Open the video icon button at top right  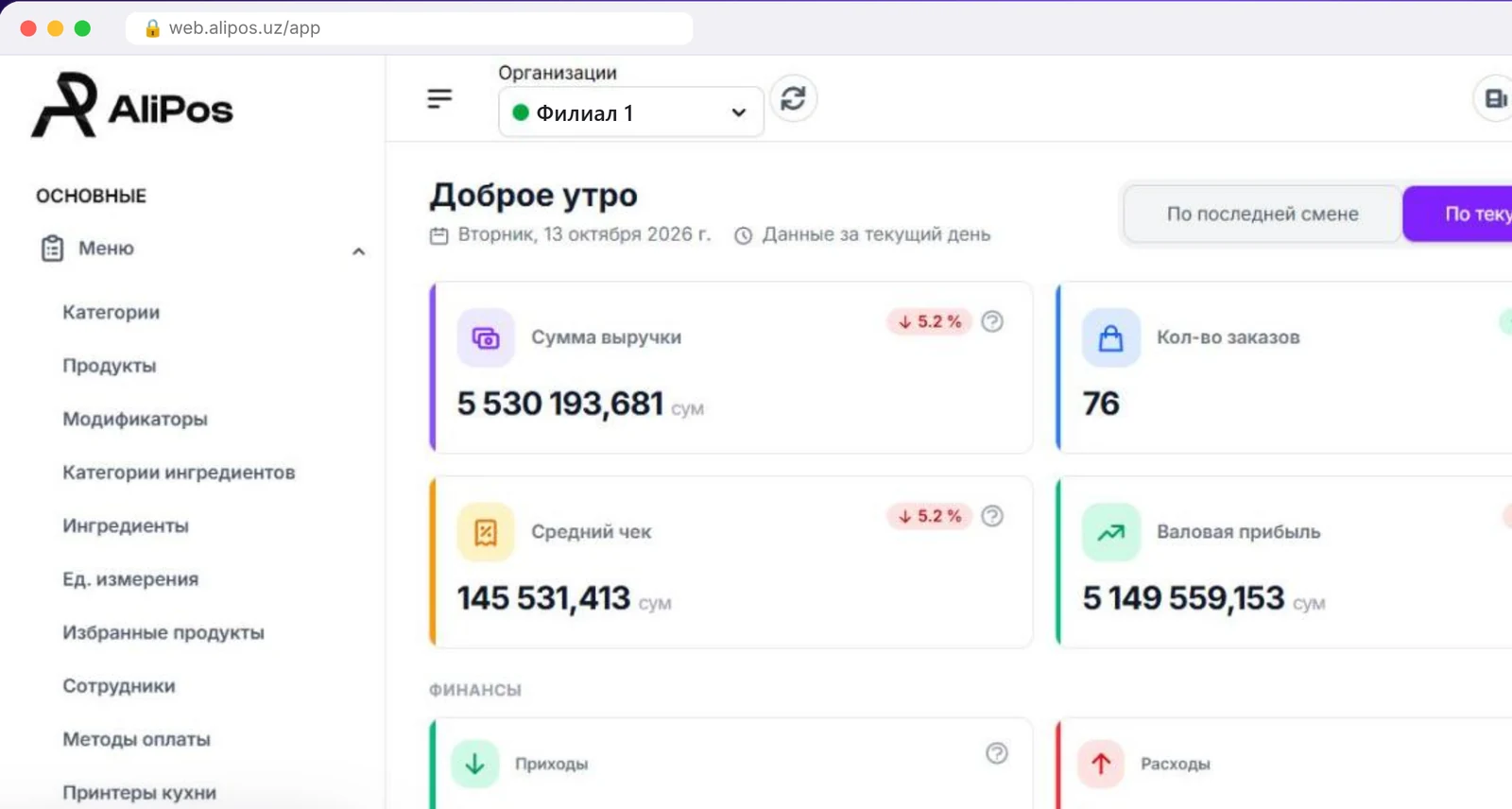click(1495, 98)
